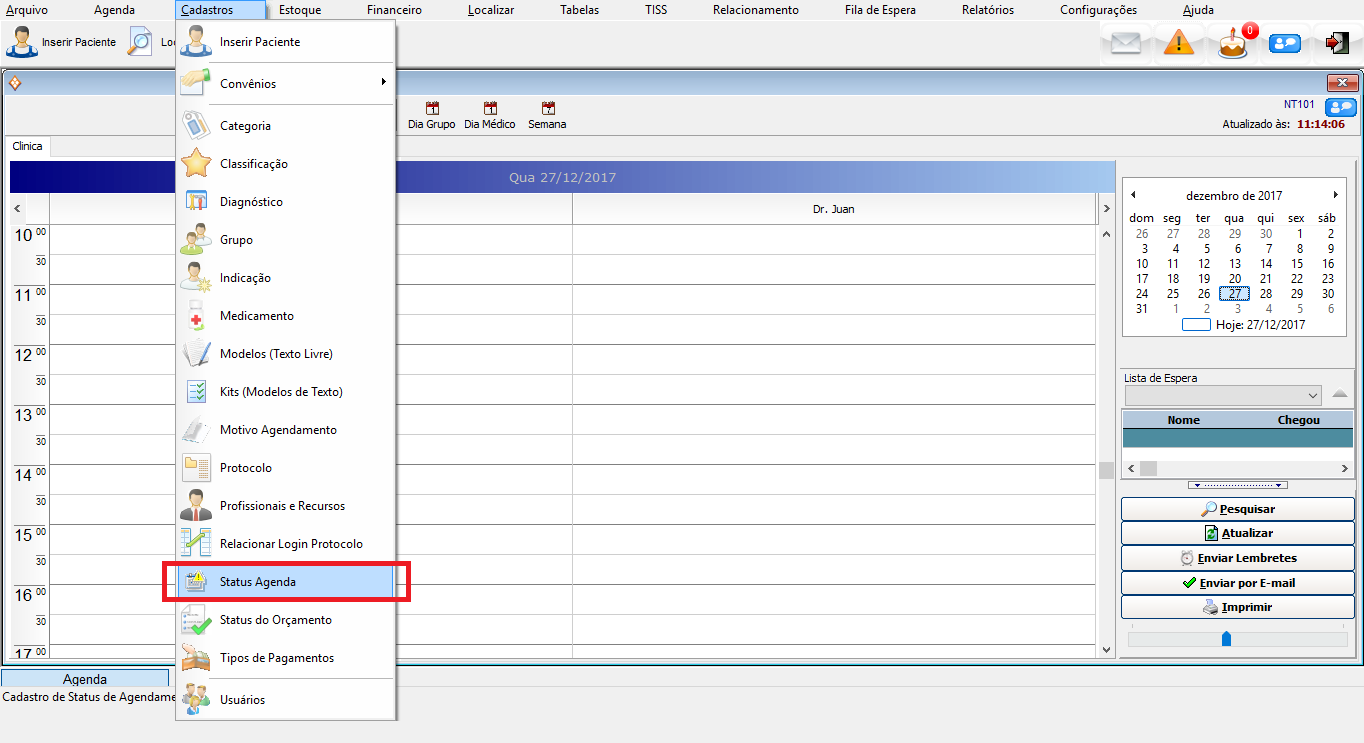Click the Pesquisar button
The image size is (1364, 743).
tap(1236, 509)
